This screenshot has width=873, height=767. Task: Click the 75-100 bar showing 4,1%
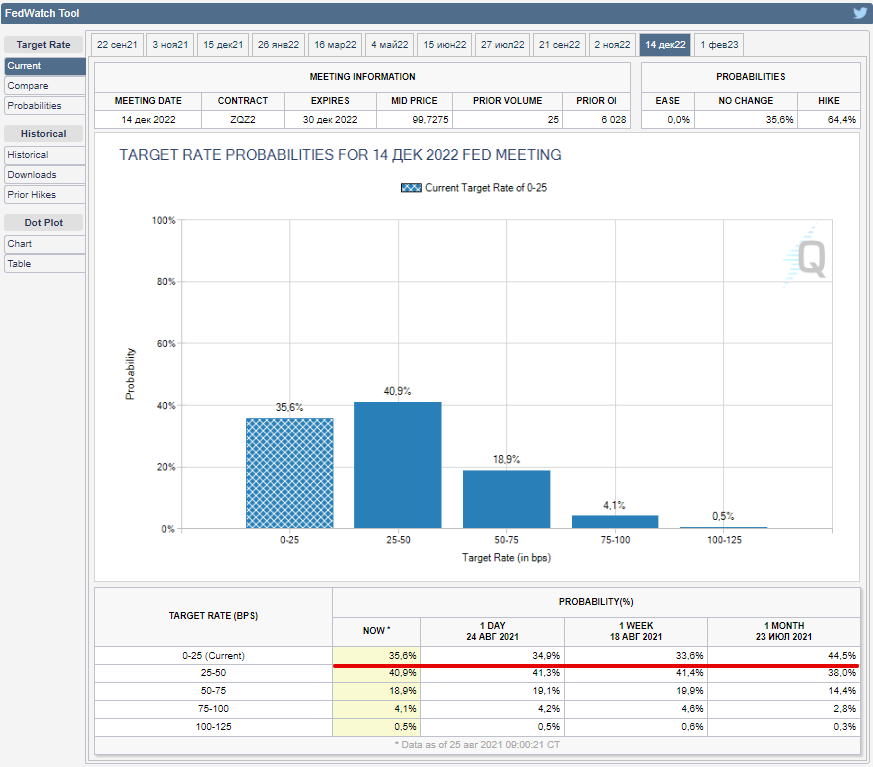615,522
